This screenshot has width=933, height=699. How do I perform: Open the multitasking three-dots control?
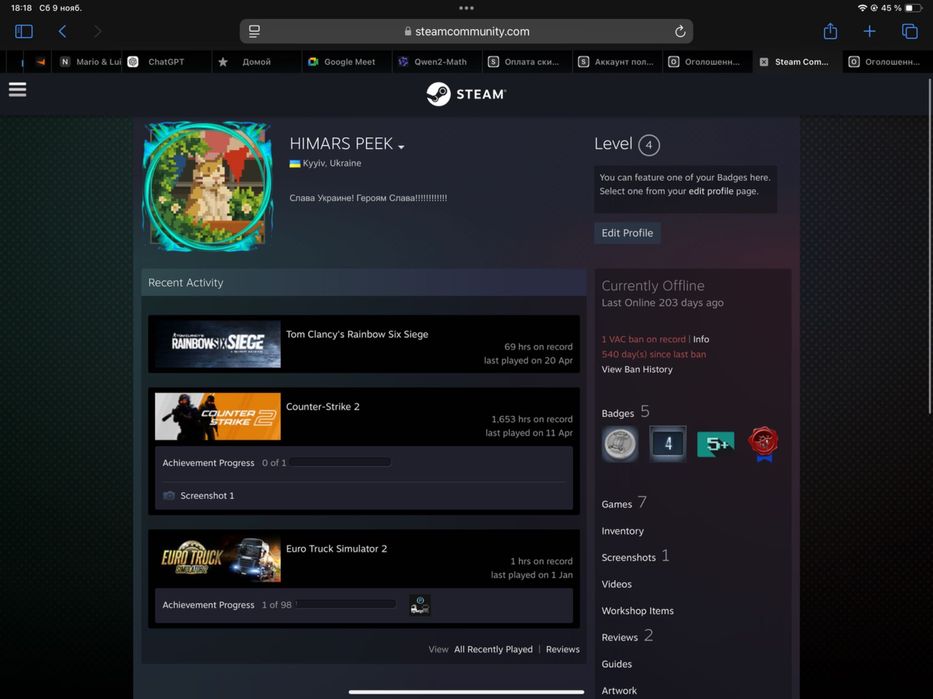pyautogui.click(x=466, y=8)
